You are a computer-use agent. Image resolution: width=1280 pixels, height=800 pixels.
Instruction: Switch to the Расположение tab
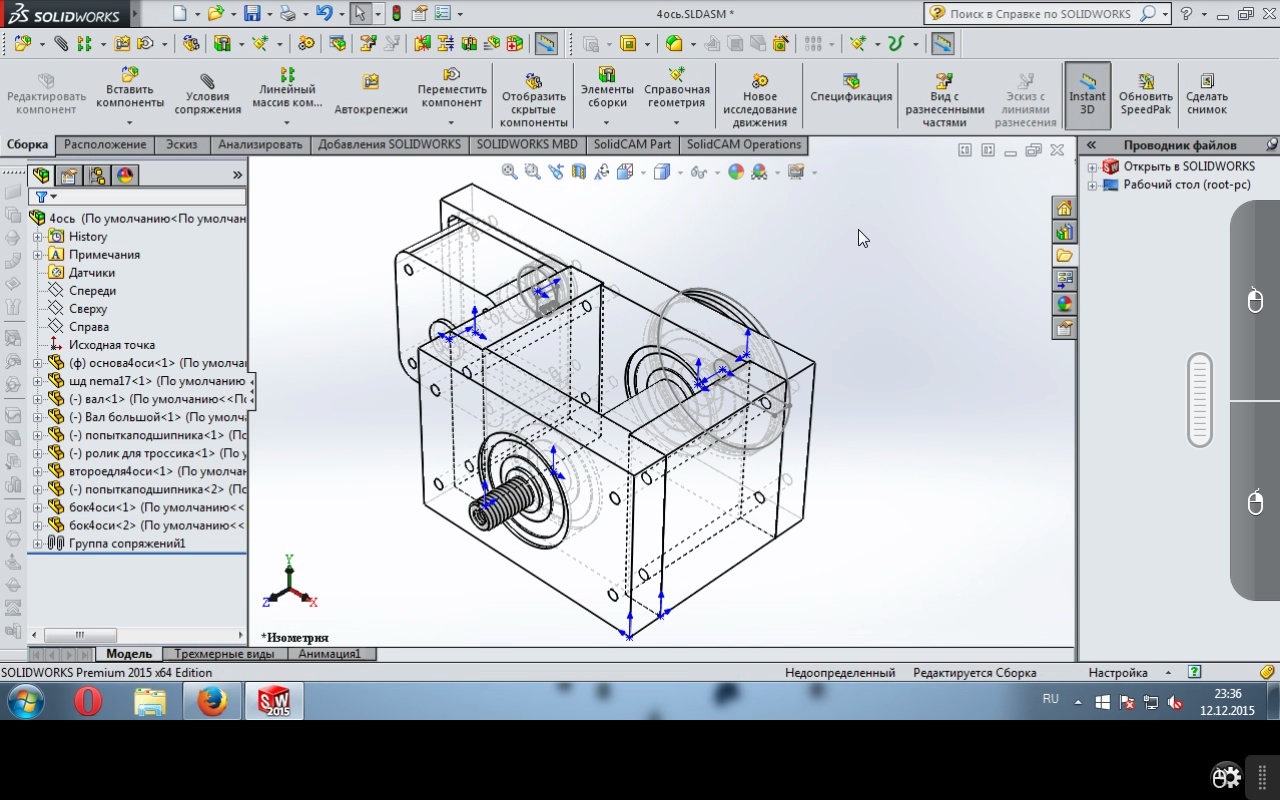point(105,145)
